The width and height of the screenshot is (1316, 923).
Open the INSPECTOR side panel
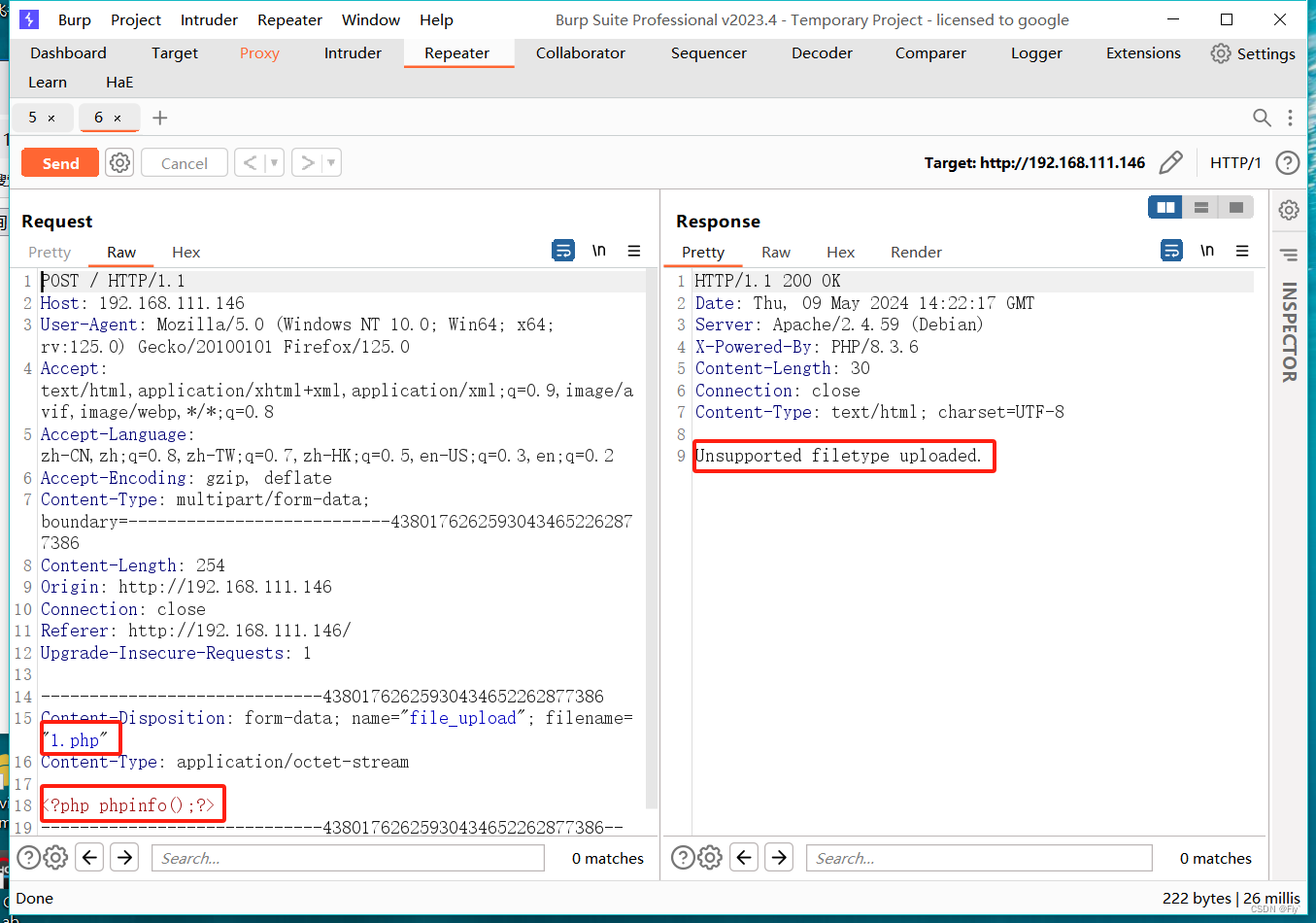click(x=1289, y=331)
